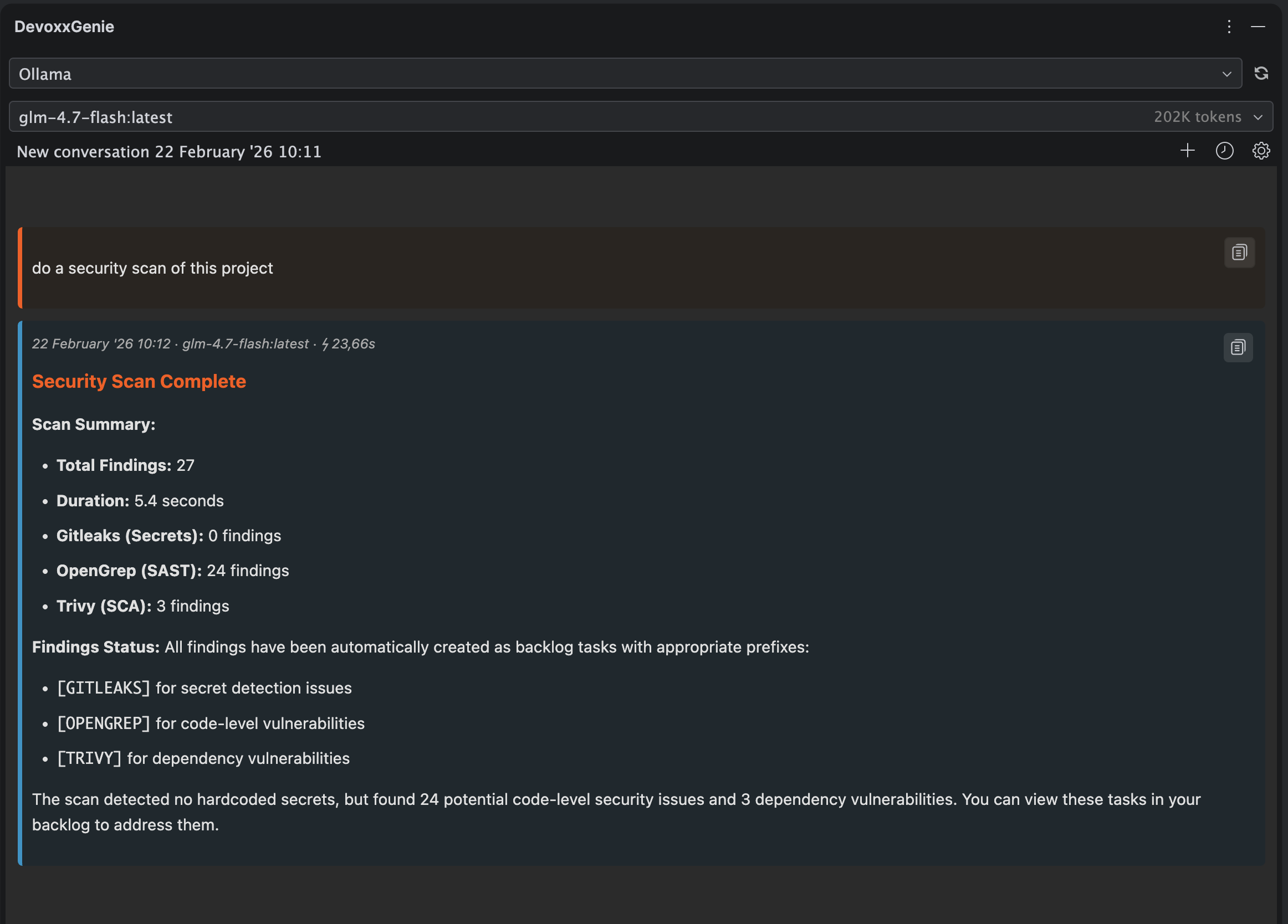This screenshot has height=924, width=1288.
Task: Copy the Security Scan response
Action: click(x=1238, y=347)
